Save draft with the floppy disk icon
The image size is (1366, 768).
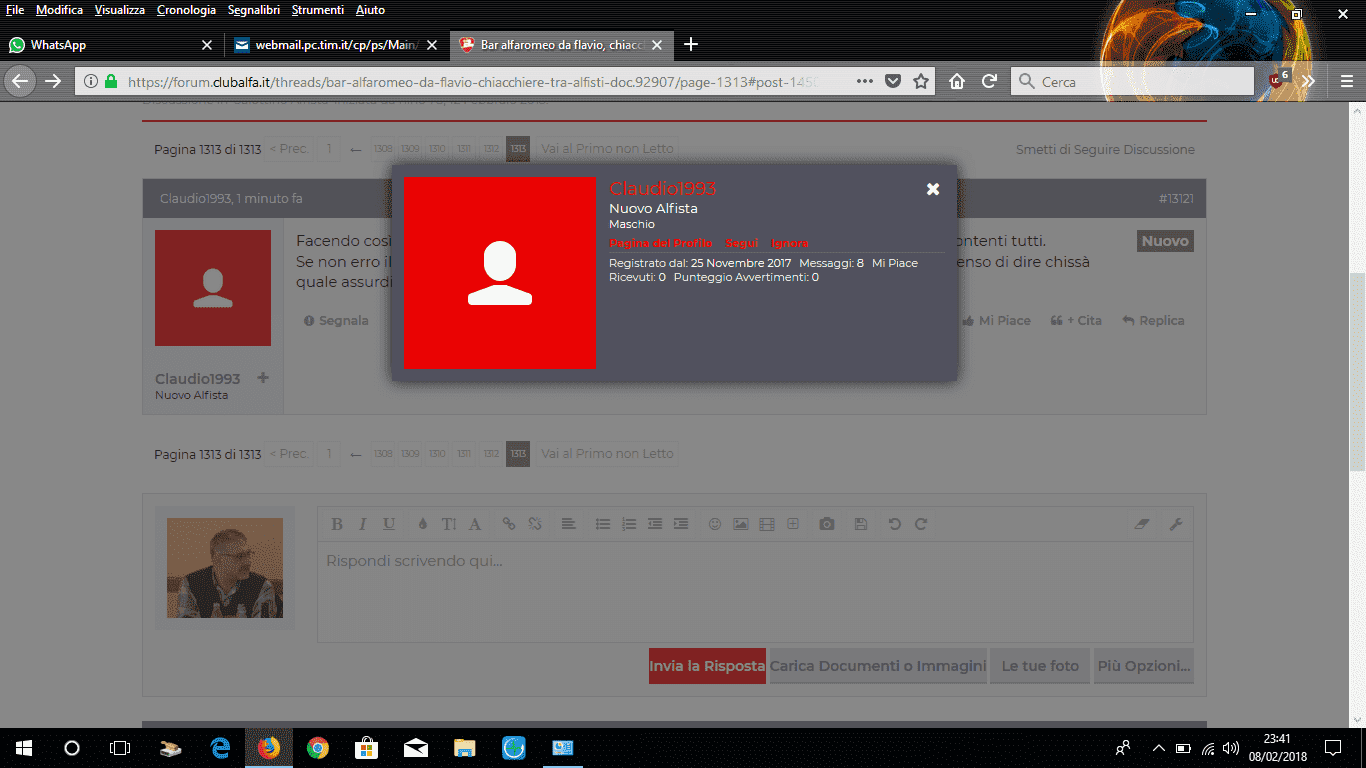coord(860,524)
